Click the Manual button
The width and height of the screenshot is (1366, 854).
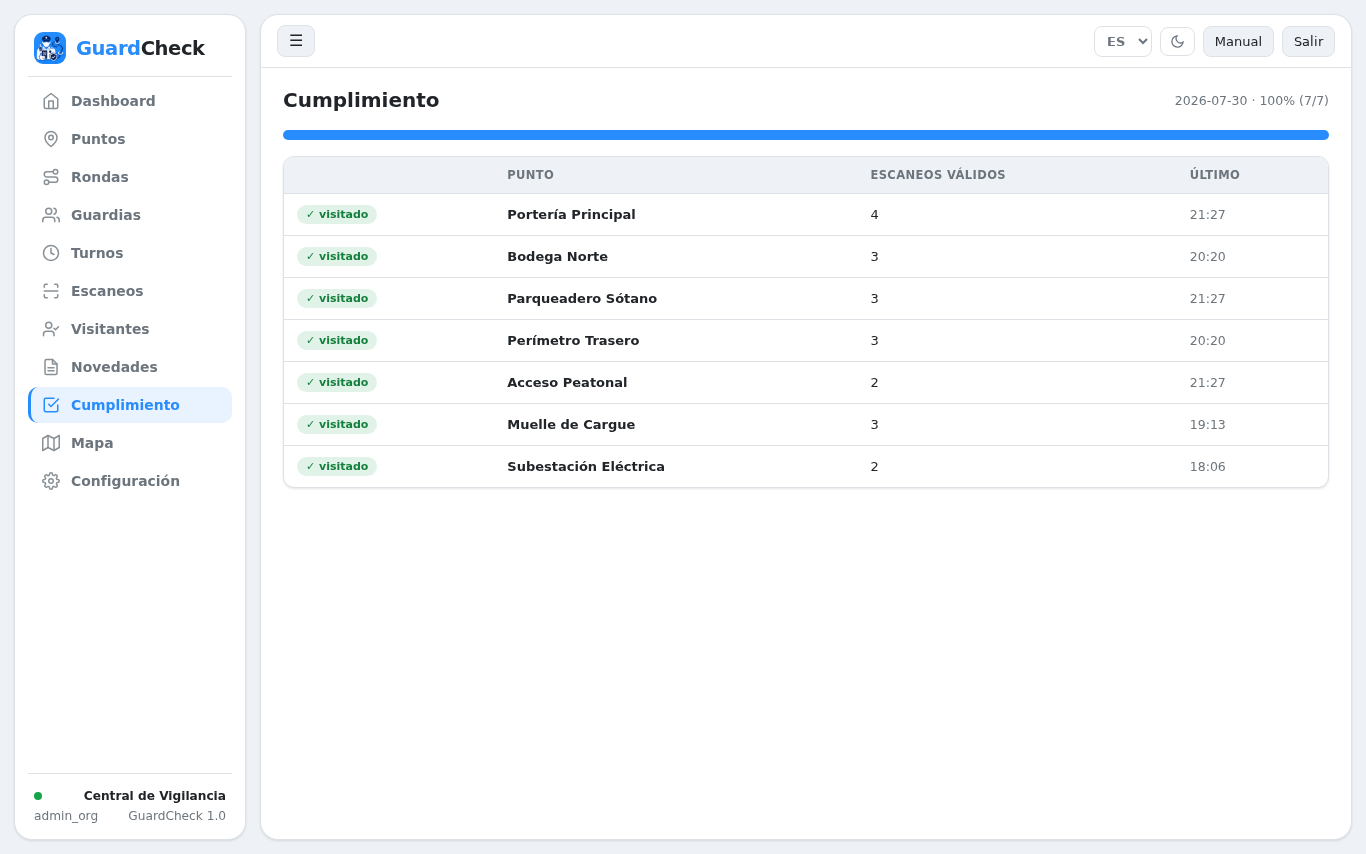pos(1238,41)
